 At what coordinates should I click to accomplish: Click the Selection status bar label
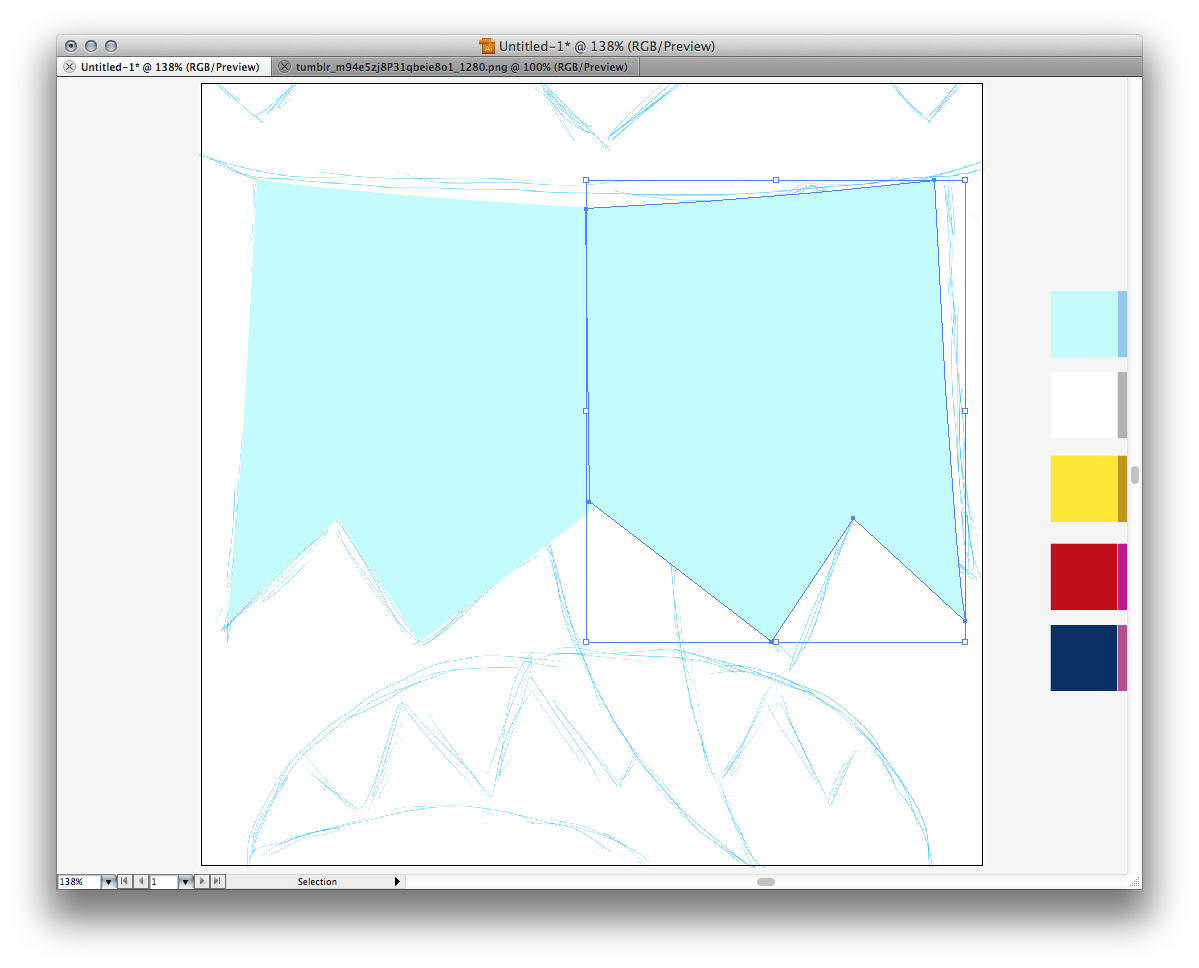click(317, 881)
